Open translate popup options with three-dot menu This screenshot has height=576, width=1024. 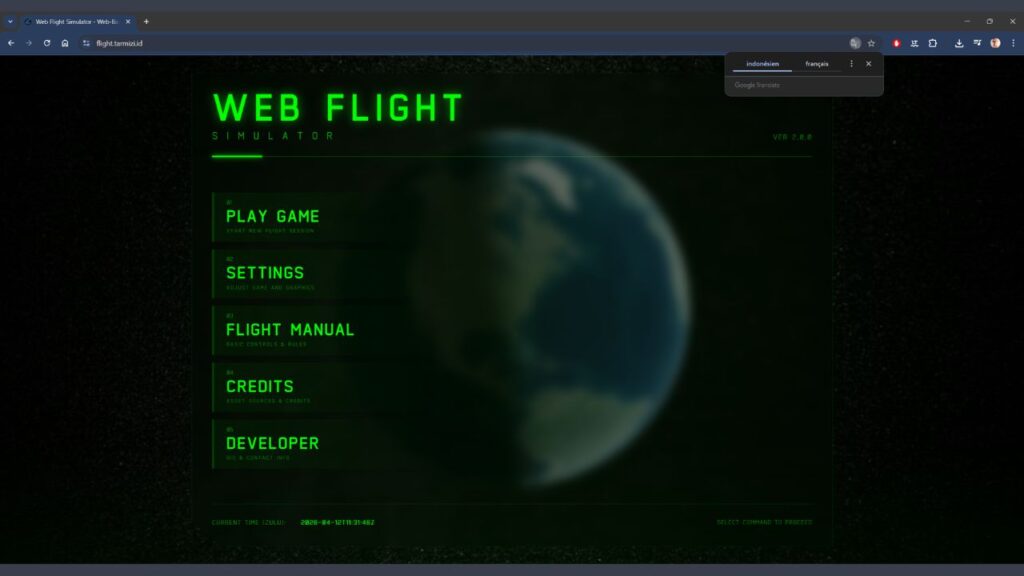tap(851, 63)
